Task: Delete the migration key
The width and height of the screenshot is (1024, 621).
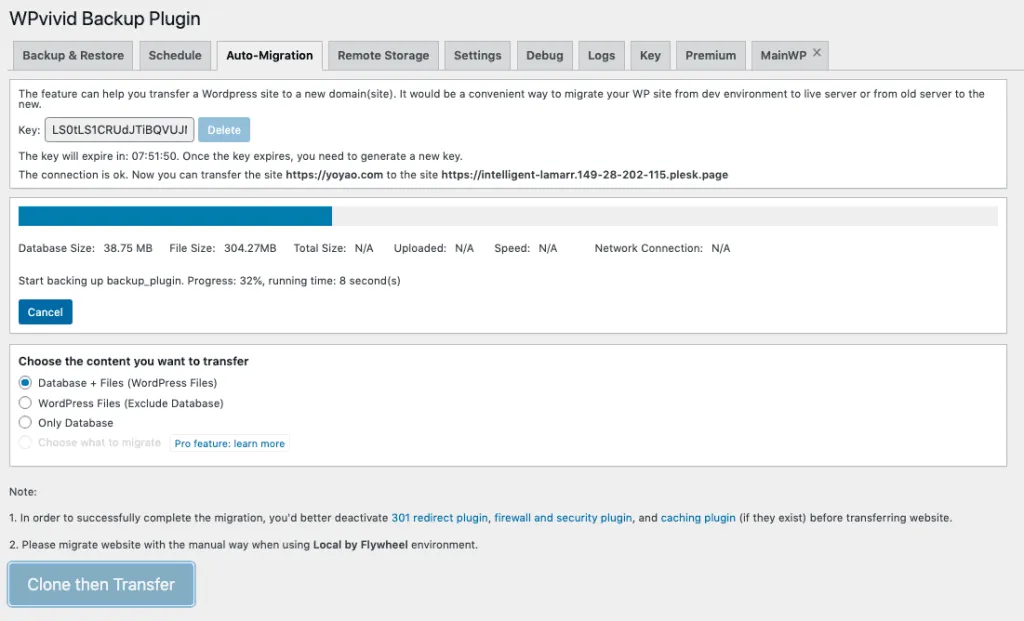Action: point(222,129)
